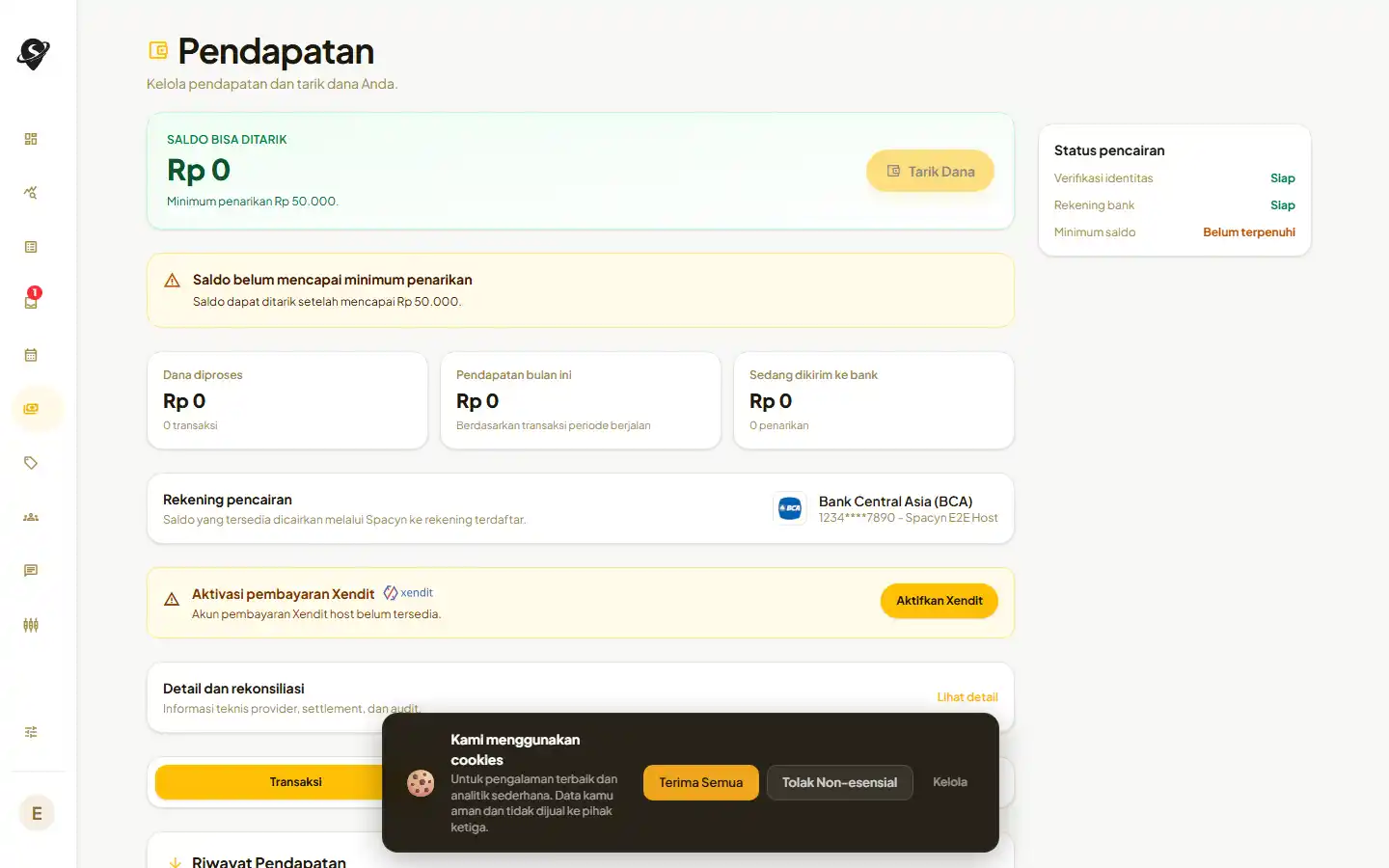Click the Pendapatan bulan ini card
This screenshot has height=868, width=1389.
[x=581, y=400]
